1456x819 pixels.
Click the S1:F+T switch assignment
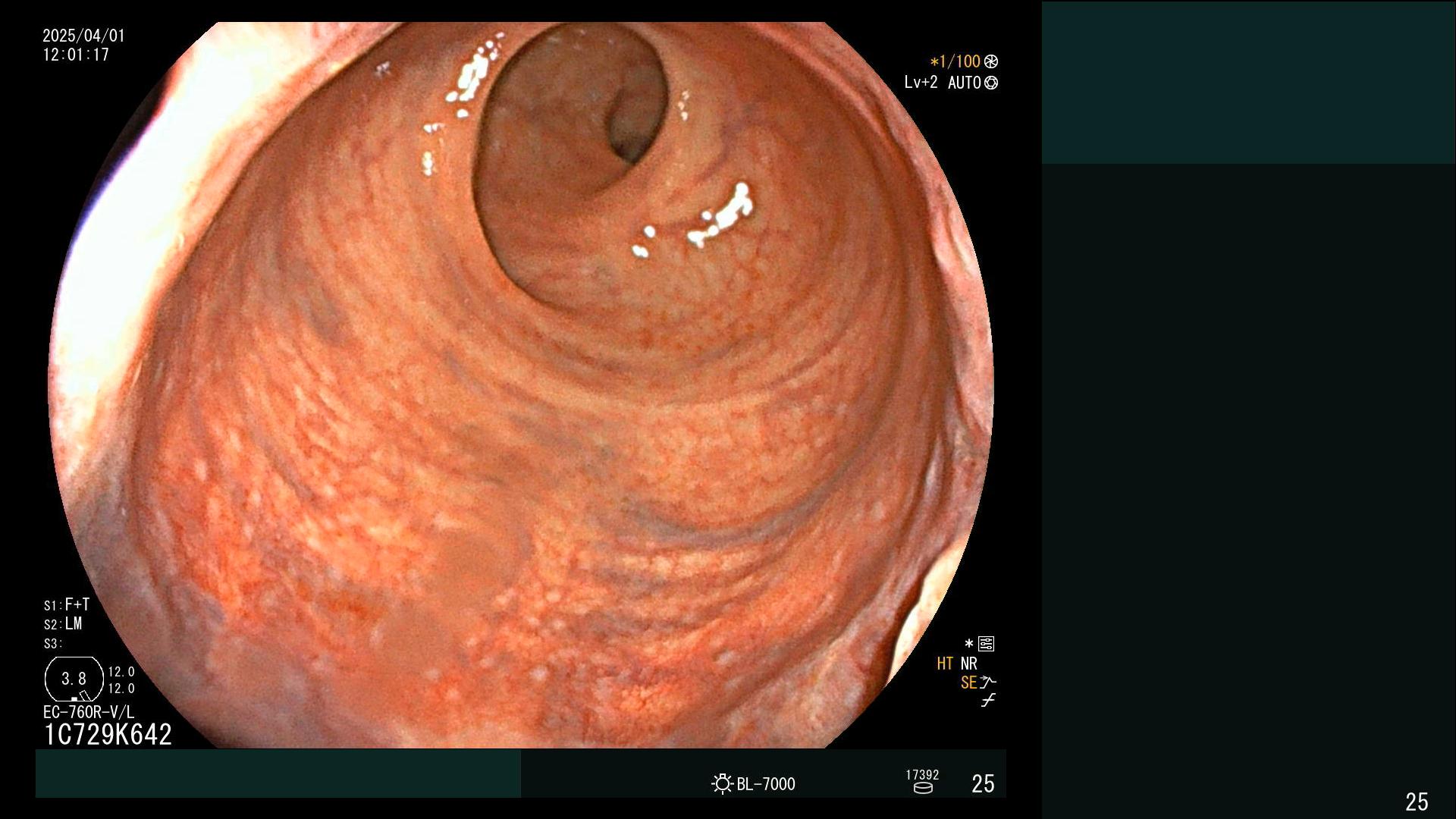(67, 604)
